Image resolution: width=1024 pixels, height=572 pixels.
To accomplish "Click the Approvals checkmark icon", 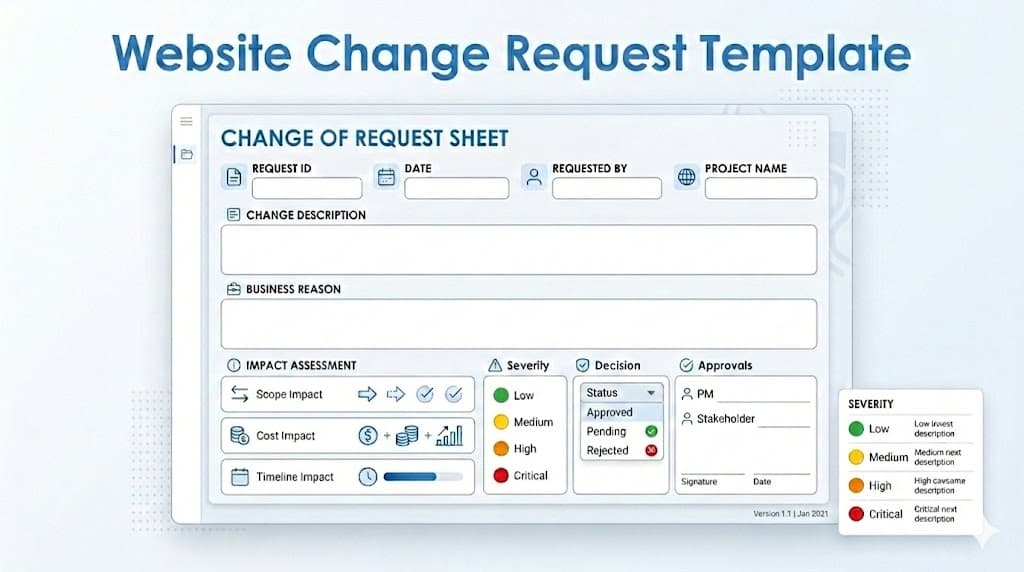I will coord(686,365).
